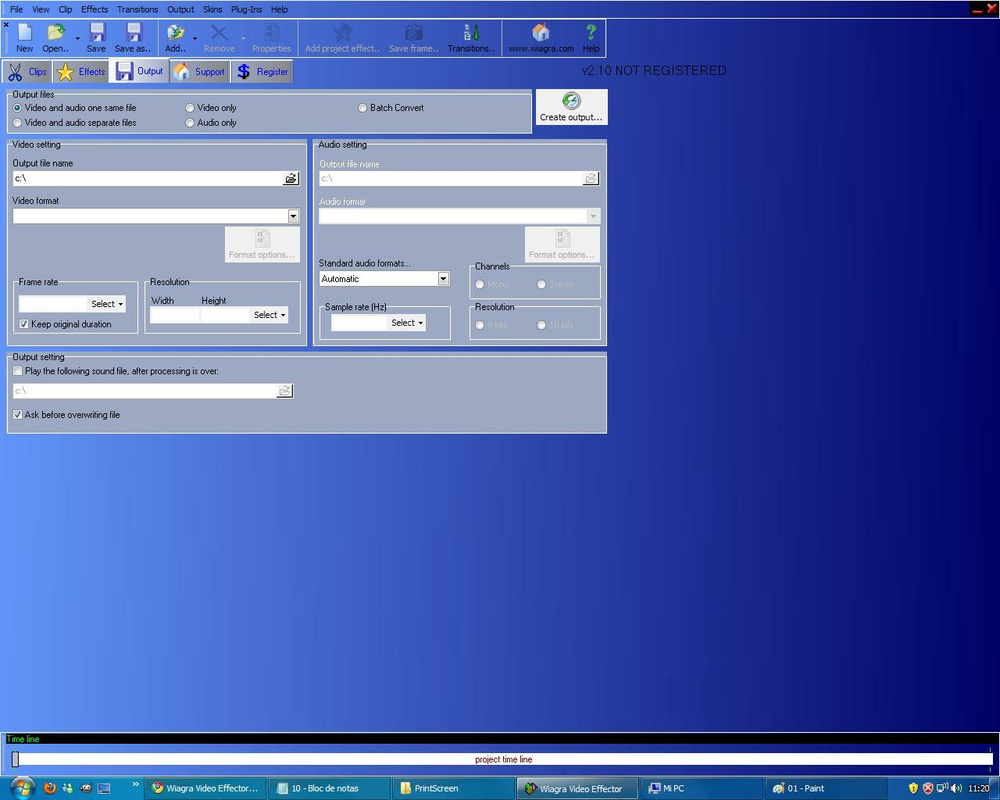Open the video Resolution Select dropdown

point(270,315)
